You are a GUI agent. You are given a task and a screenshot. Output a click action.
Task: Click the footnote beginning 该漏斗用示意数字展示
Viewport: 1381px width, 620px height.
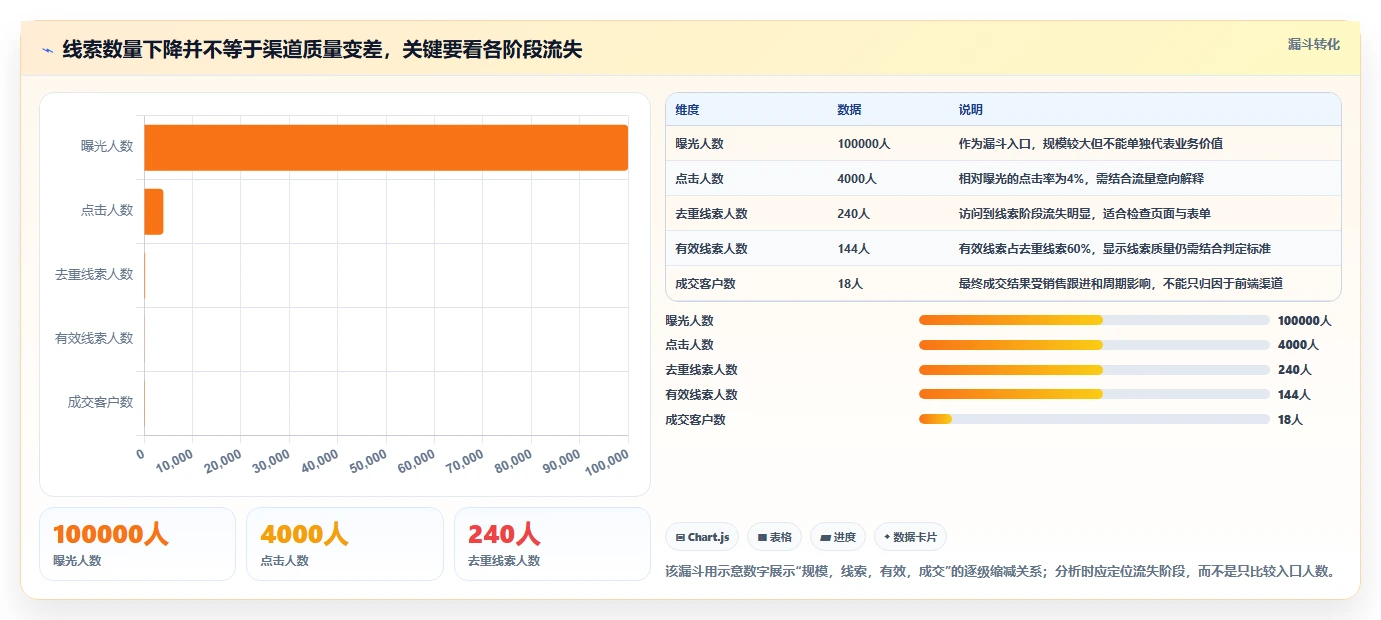pyautogui.click(x=1000, y=571)
